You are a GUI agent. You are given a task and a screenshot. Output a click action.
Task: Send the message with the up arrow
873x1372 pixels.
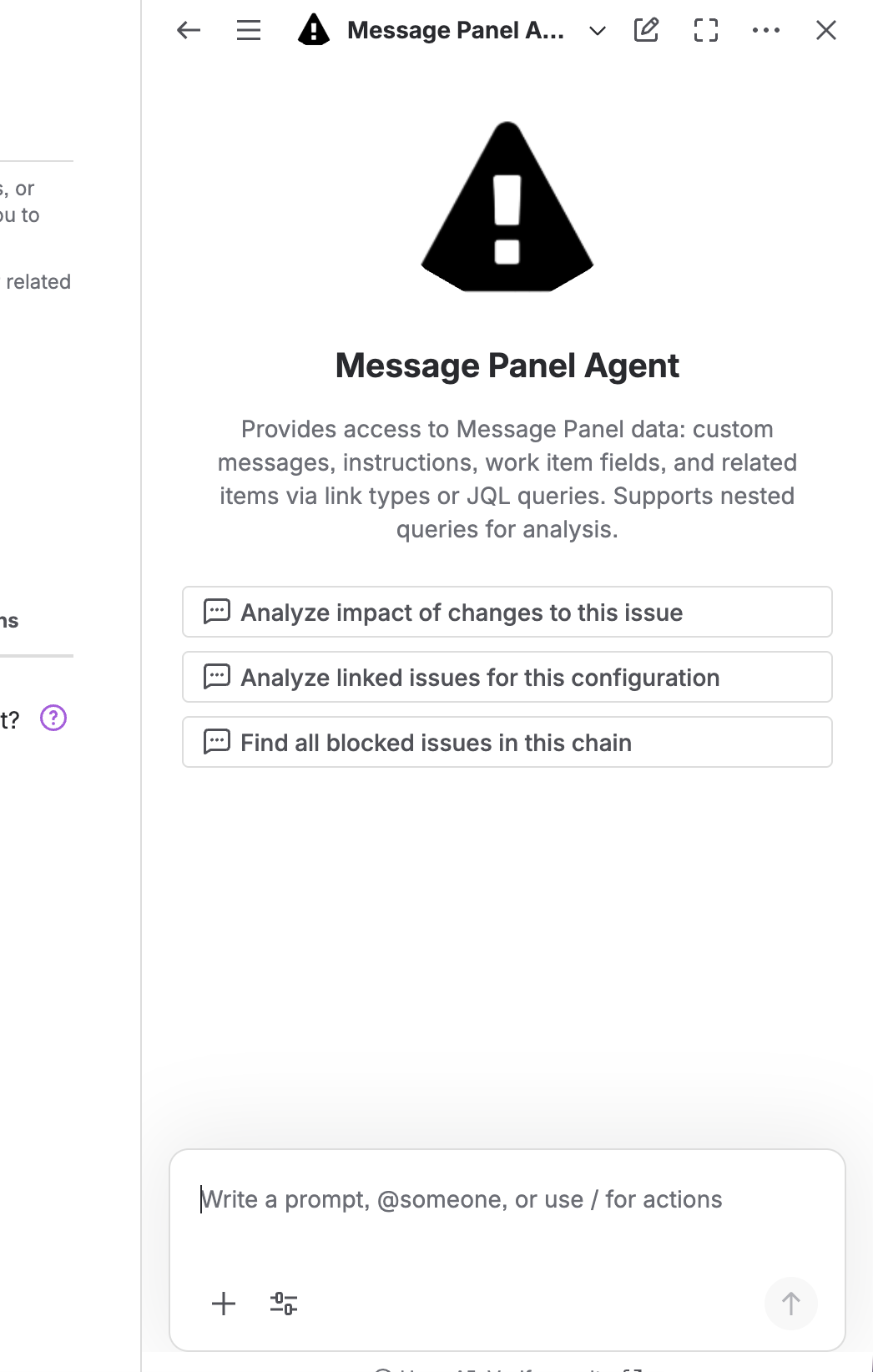tap(790, 1303)
